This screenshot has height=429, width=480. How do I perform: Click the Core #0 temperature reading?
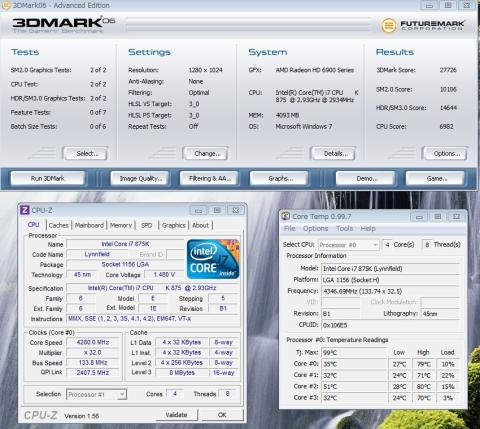[354, 364]
